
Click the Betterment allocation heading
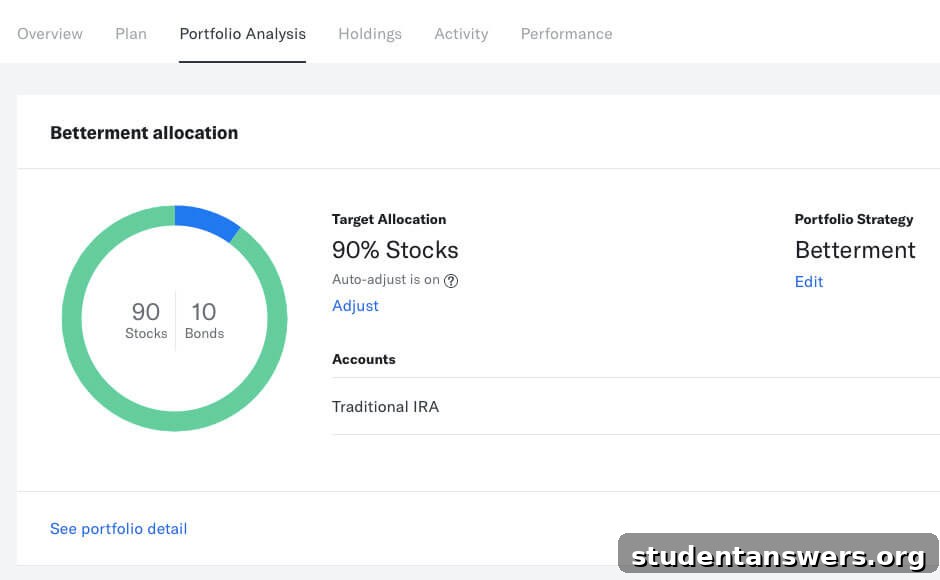point(144,133)
